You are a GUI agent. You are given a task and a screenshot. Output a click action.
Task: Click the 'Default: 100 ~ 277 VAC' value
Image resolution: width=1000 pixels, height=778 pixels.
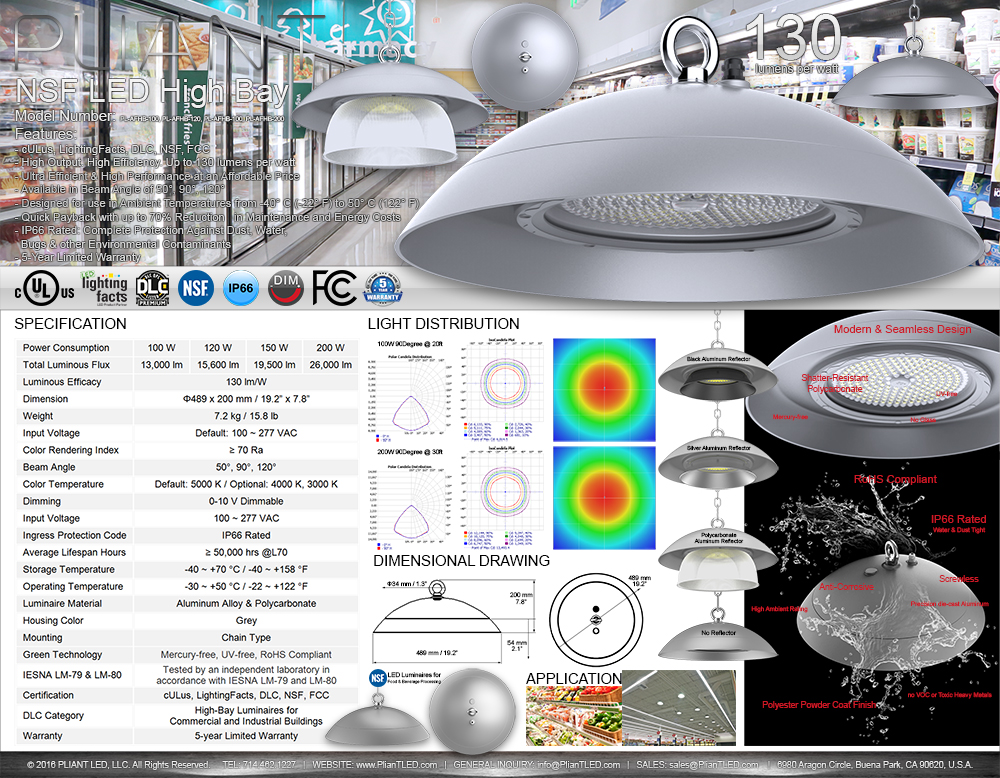[246, 433]
